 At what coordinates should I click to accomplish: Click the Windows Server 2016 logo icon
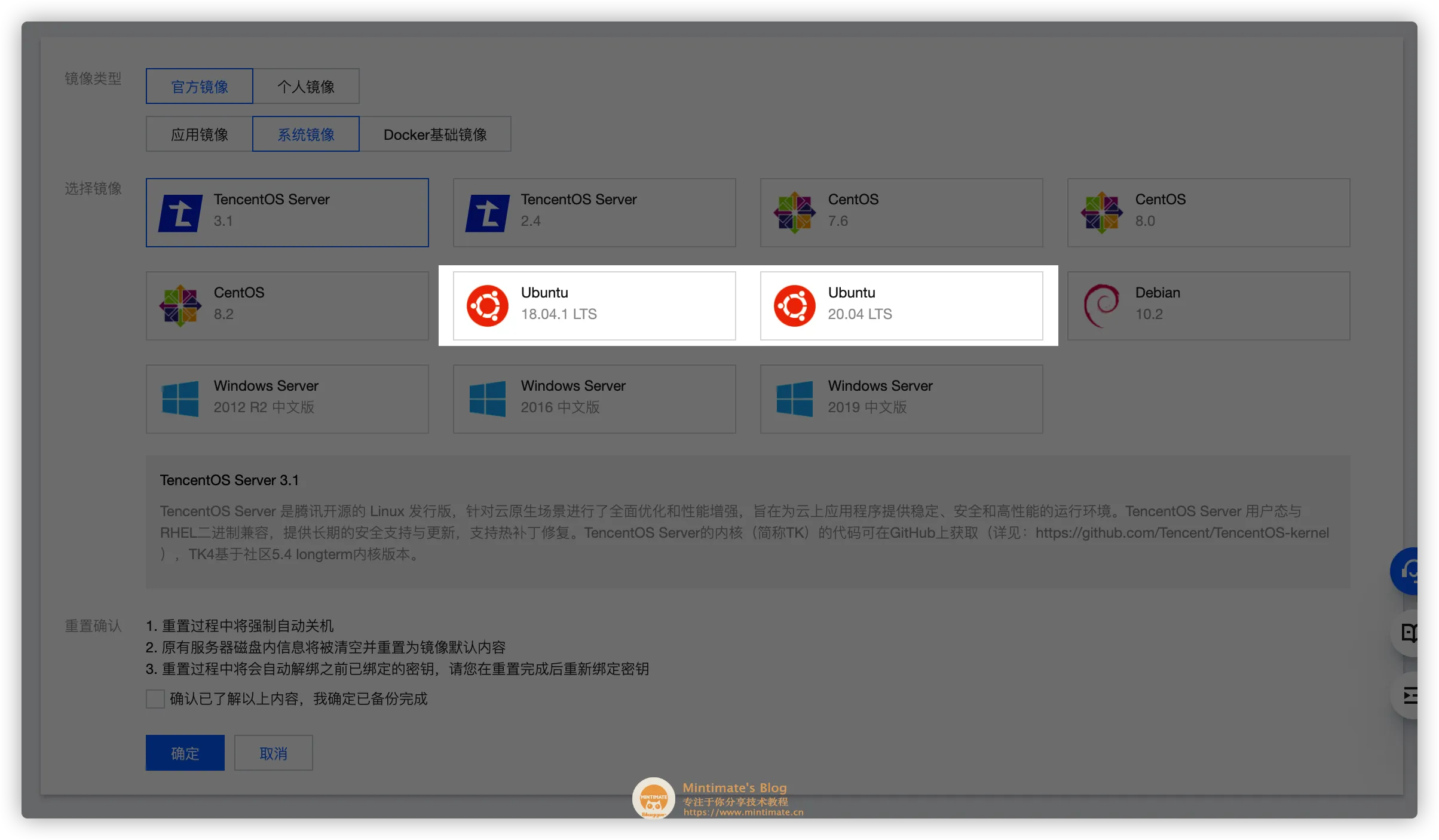(x=488, y=398)
